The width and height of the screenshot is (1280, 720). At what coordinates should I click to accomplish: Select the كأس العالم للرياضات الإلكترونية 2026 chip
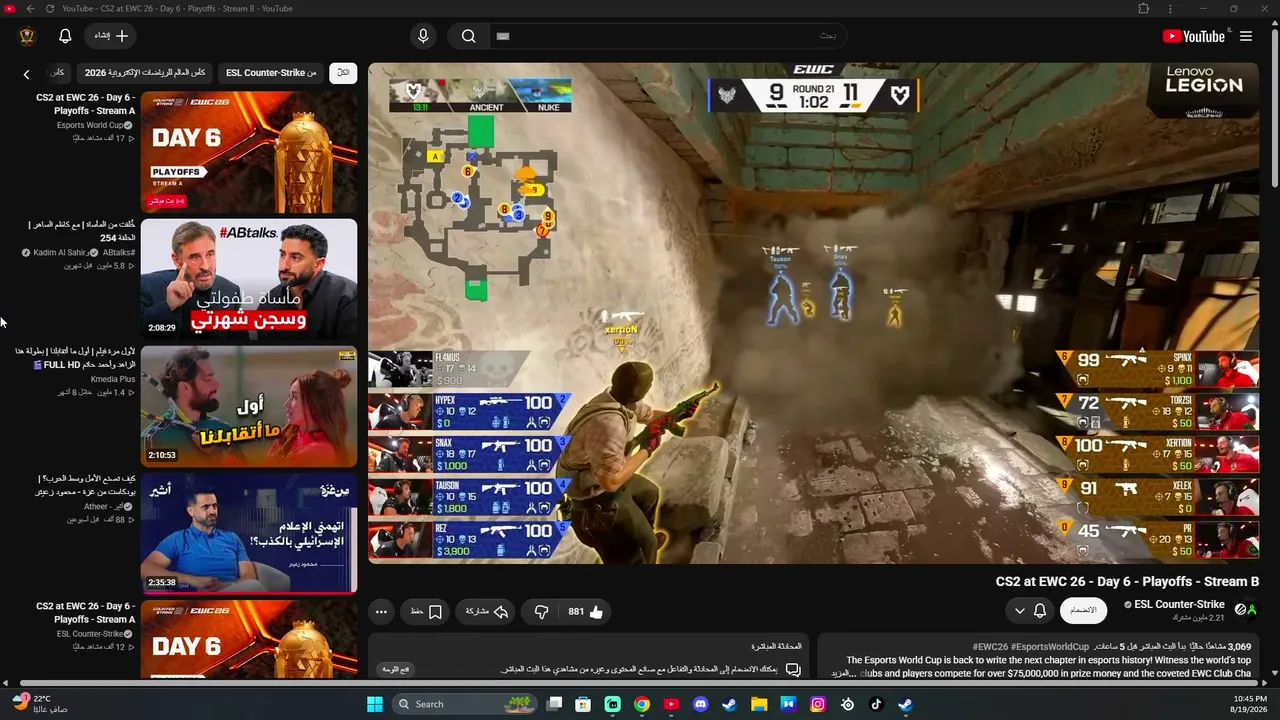click(x=145, y=73)
